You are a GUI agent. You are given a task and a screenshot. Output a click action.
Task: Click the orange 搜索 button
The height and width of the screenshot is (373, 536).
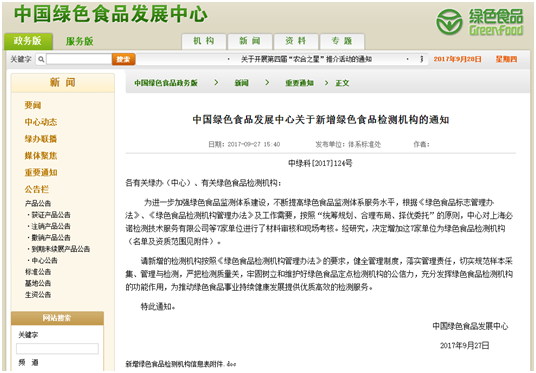click(123, 59)
